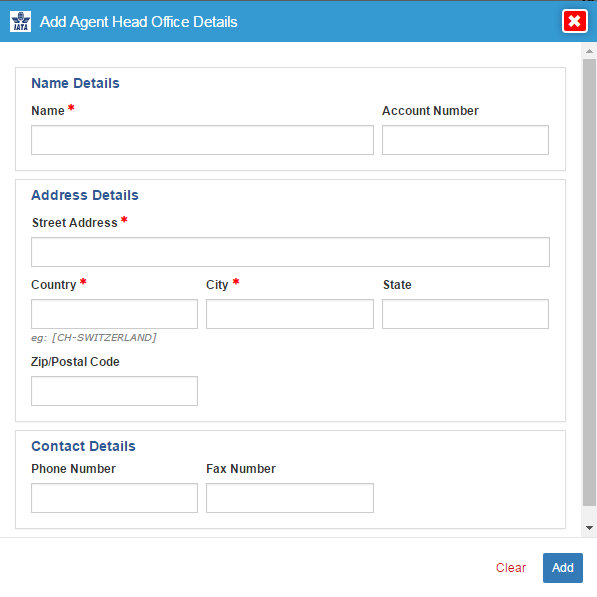597x597 pixels.
Task: Select the Zip/Postal Code field
Action: click(x=114, y=391)
